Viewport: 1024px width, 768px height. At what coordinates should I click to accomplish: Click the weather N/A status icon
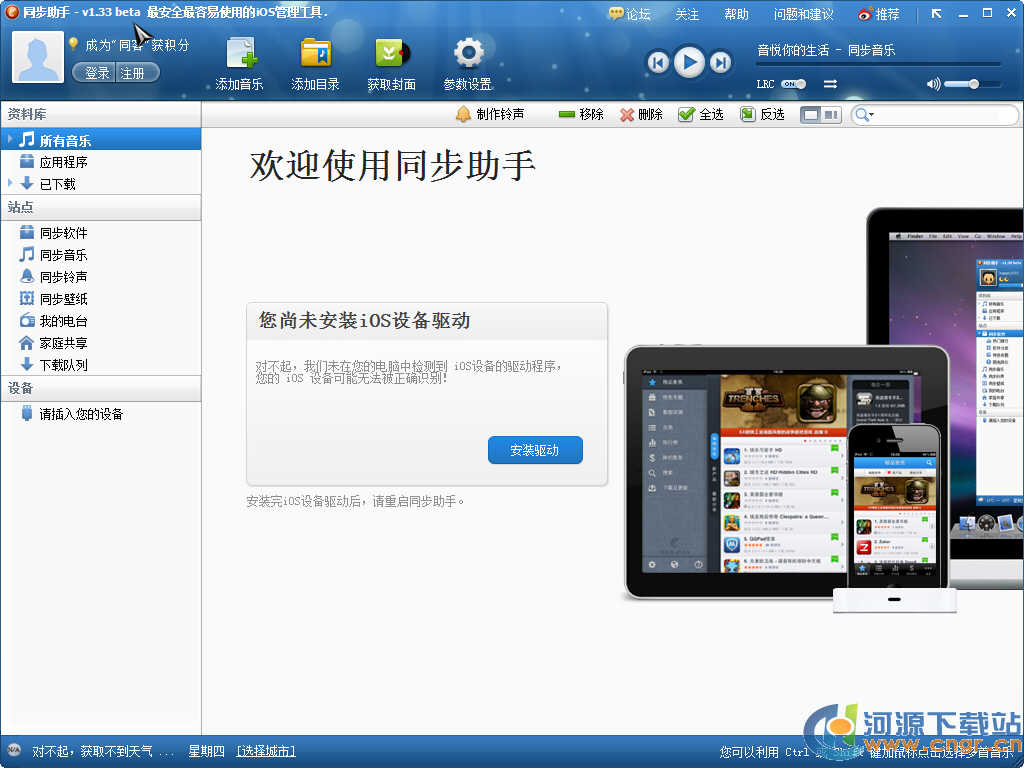tap(14, 751)
